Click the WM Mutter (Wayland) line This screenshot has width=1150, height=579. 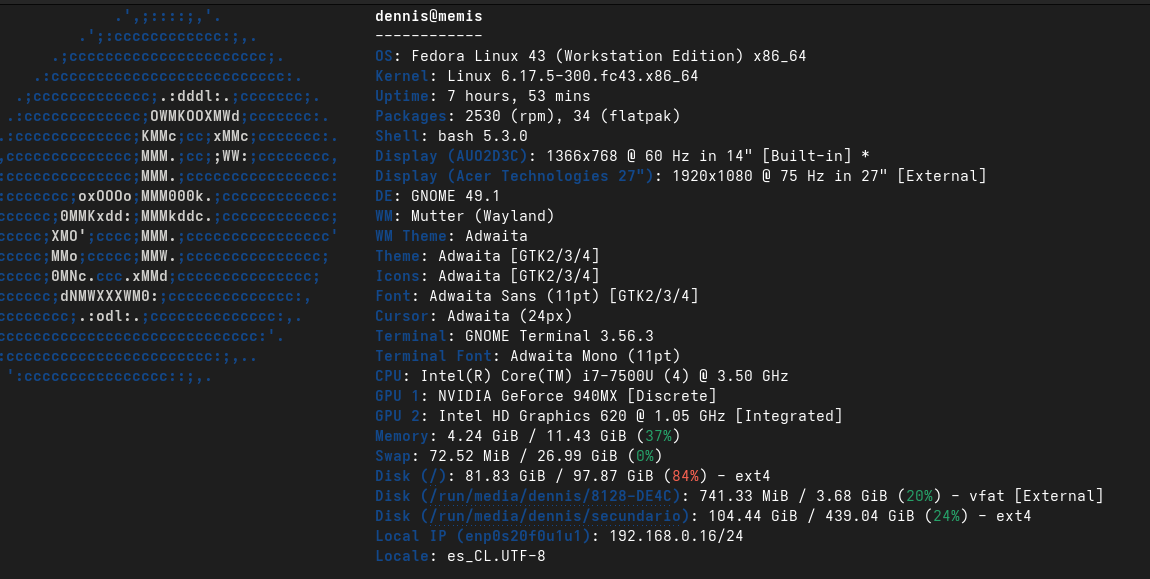click(x=464, y=216)
